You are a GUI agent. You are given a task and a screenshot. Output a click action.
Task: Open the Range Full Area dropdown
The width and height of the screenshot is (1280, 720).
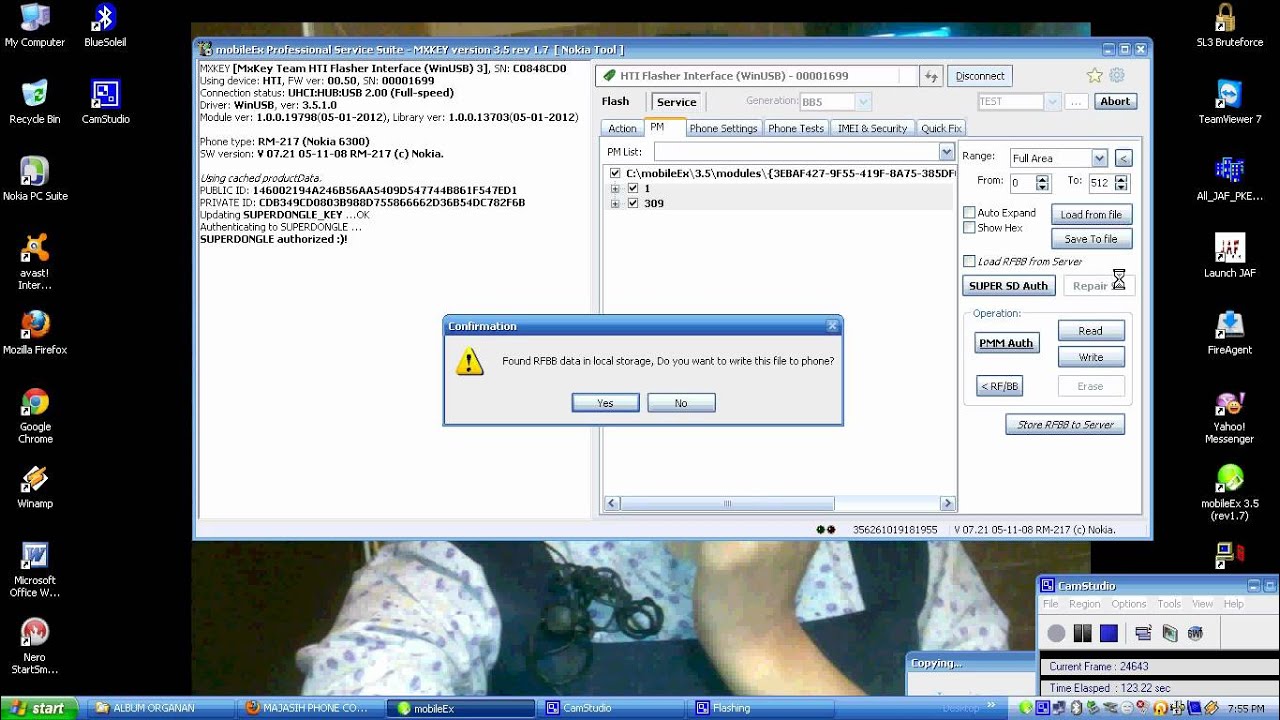tap(1099, 158)
